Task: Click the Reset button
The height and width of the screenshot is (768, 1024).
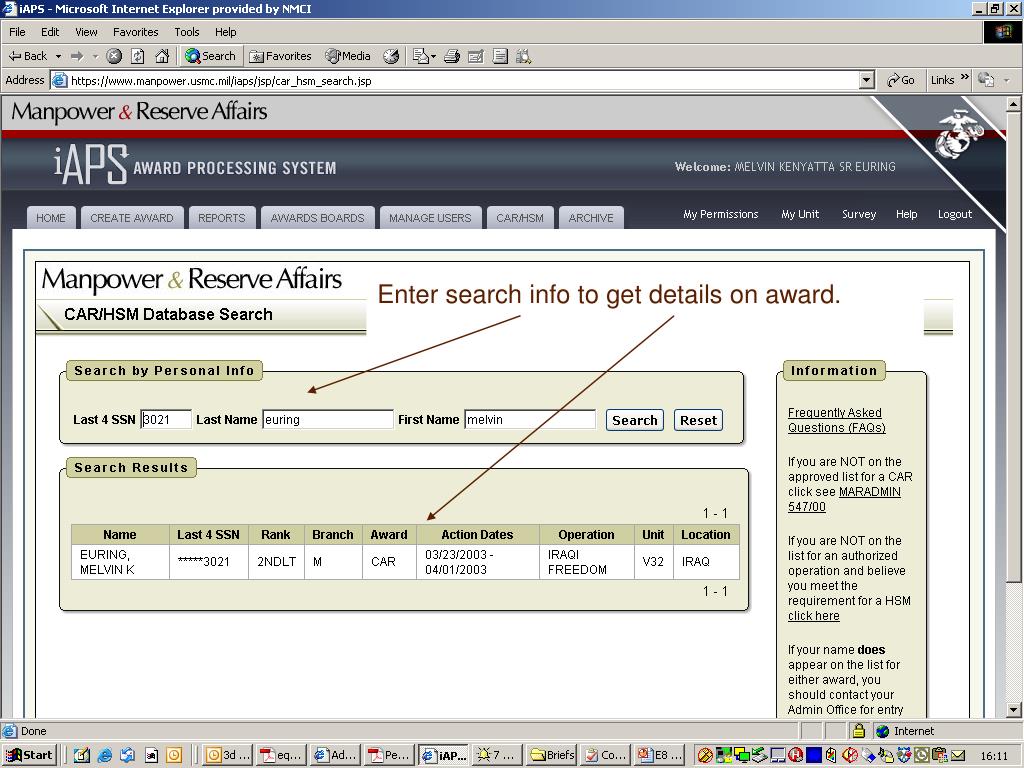Action: [x=698, y=420]
